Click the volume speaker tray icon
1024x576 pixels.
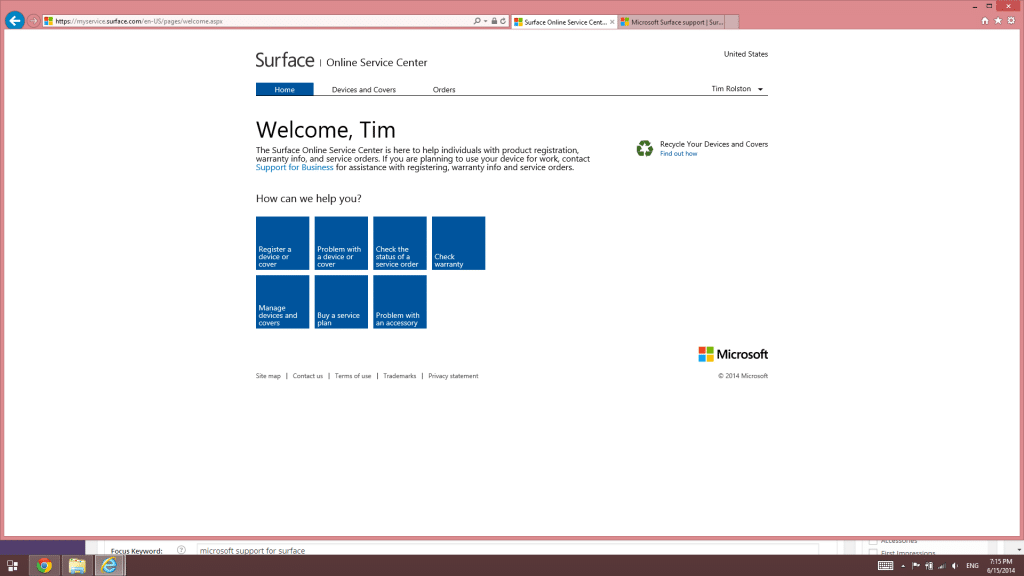pyautogui.click(x=955, y=566)
